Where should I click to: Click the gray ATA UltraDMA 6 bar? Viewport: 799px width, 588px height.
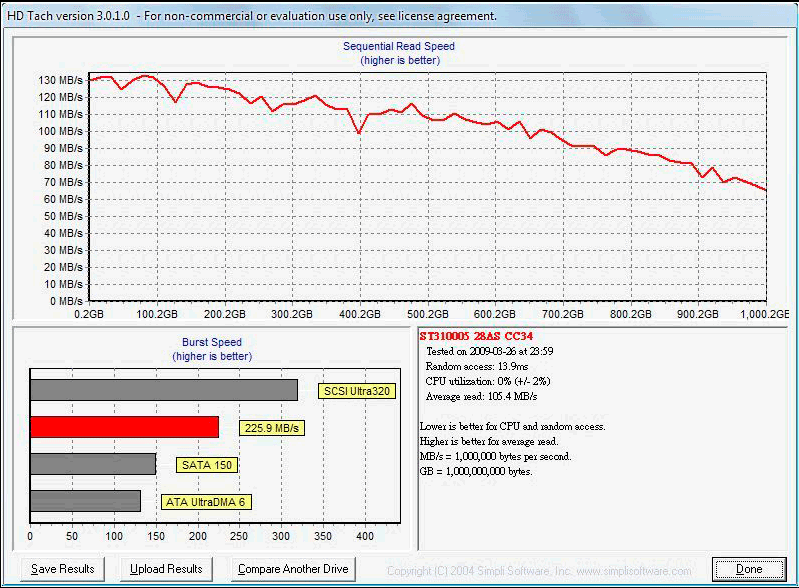coord(85,501)
